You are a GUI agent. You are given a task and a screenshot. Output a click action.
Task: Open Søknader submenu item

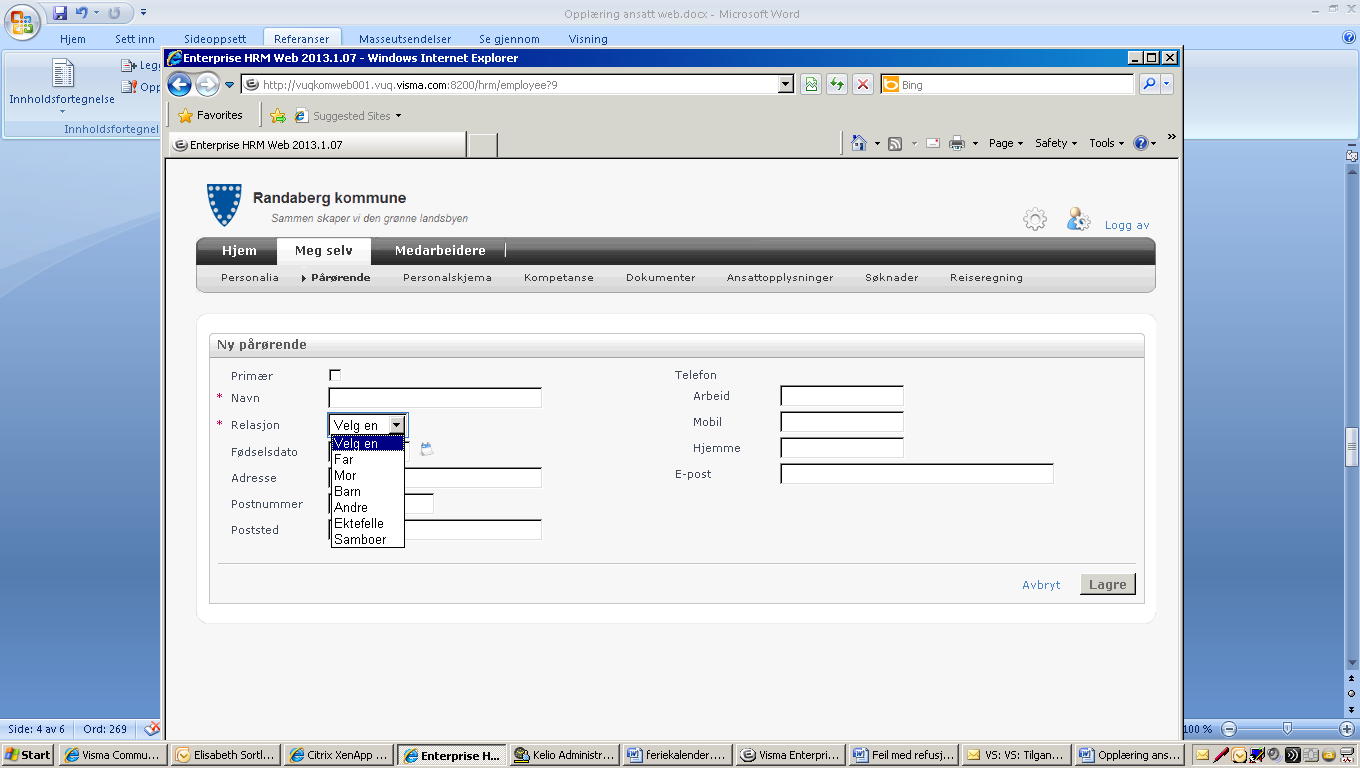click(892, 278)
